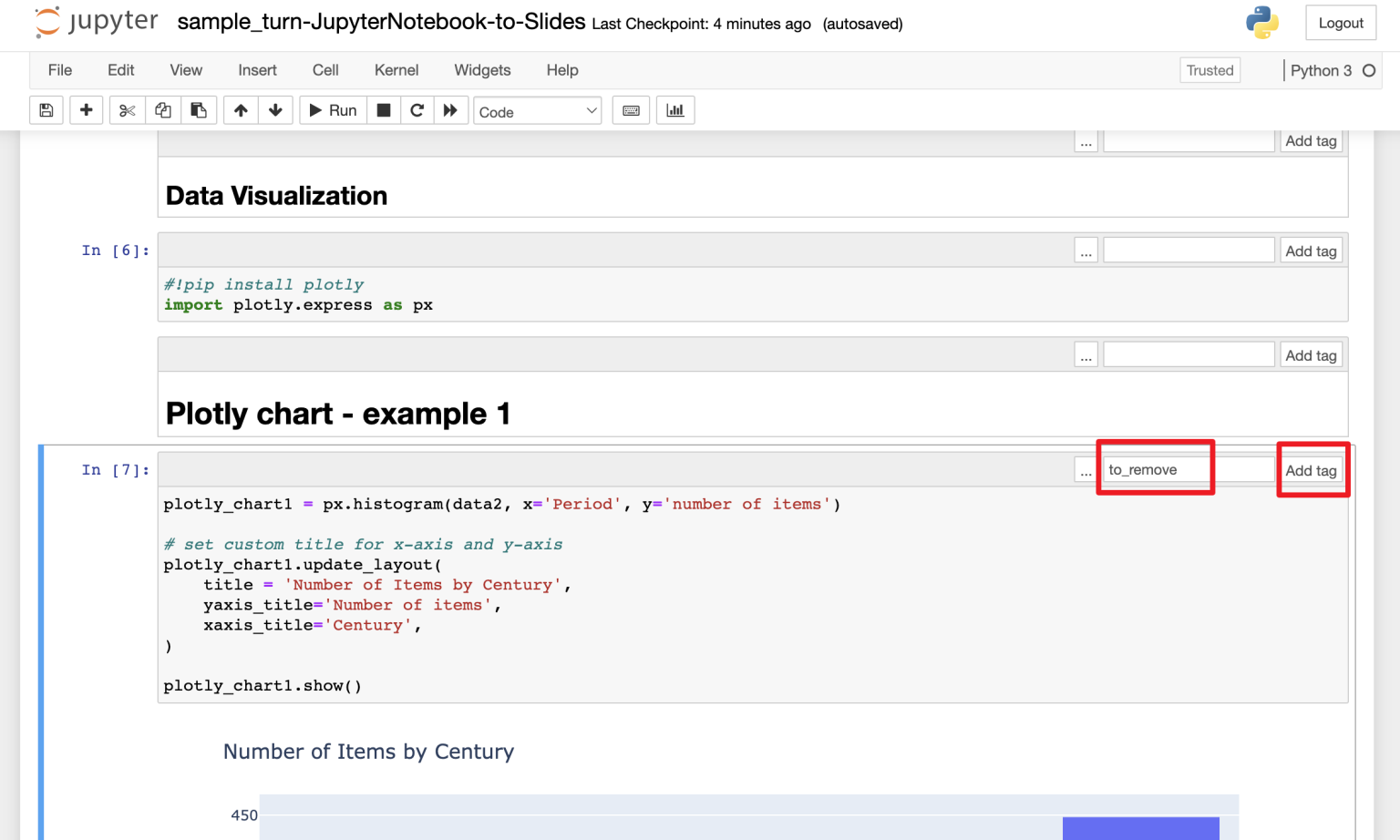The width and height of the screenshot is (1400, 840).
Task: Move selected cell down arrow
Action: (x=275, y=110)
